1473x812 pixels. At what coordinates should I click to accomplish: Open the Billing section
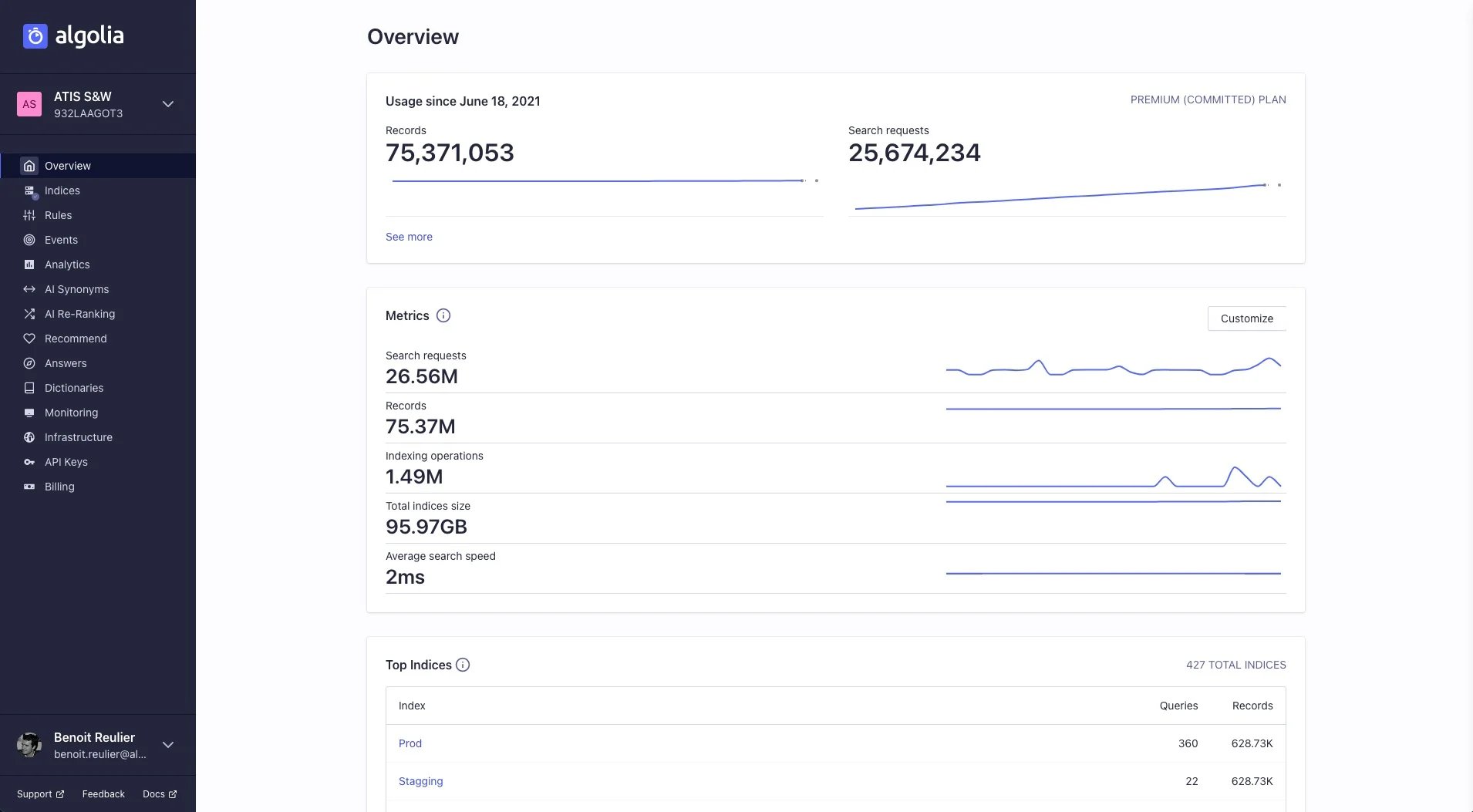[x=59, y=487]
